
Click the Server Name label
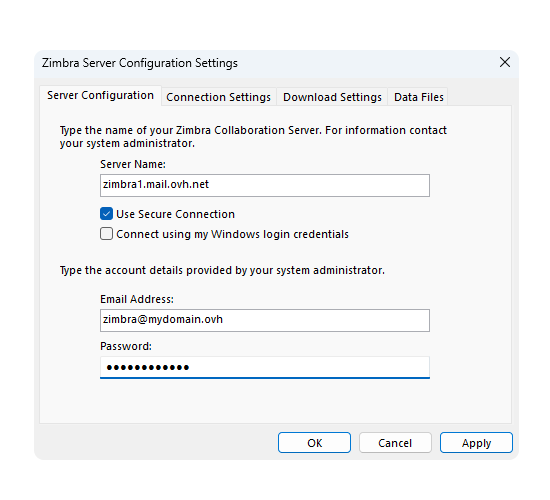click(x=133, y=164)
